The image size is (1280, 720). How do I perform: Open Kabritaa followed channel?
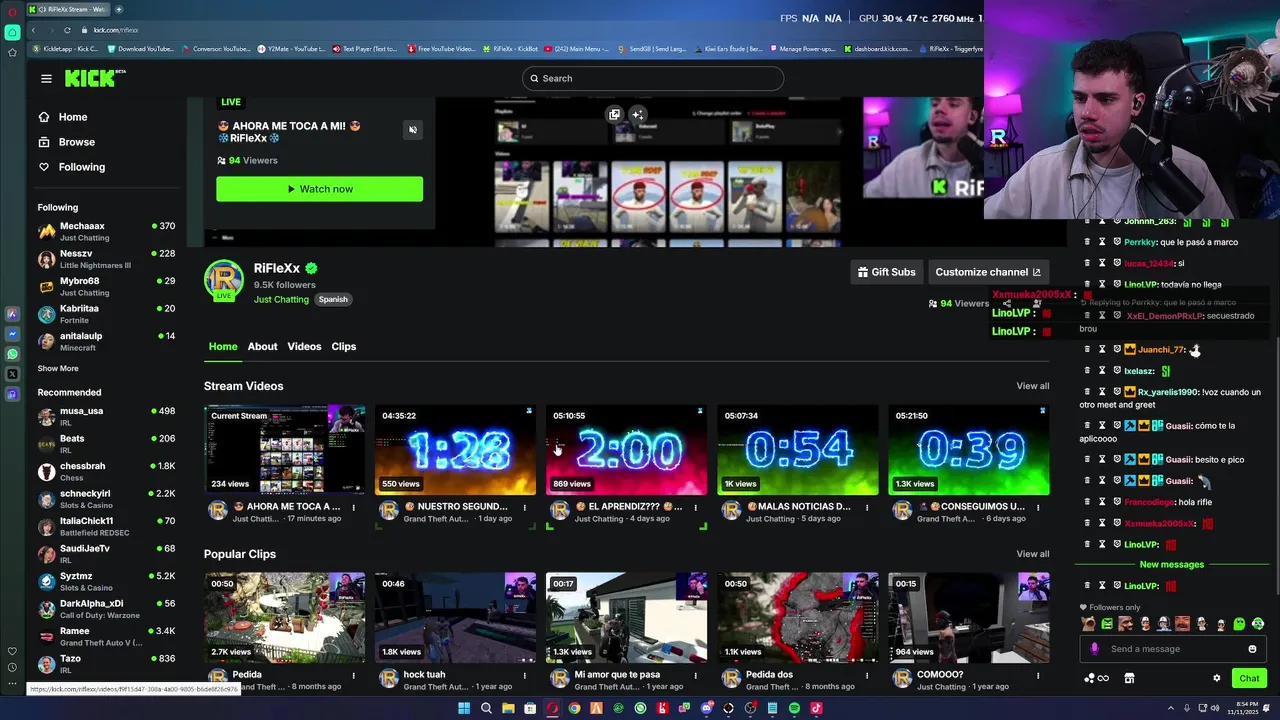tap(106, 314)
